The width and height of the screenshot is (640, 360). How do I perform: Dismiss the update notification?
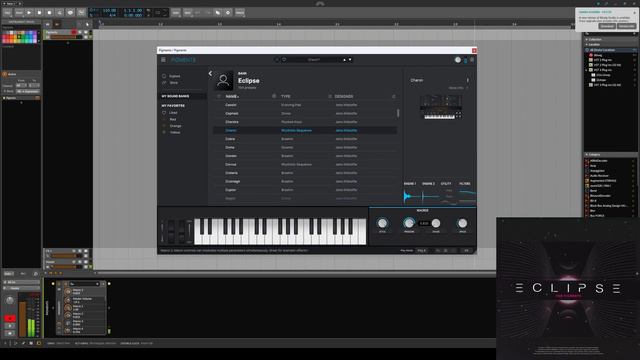[x=635, y=12]
